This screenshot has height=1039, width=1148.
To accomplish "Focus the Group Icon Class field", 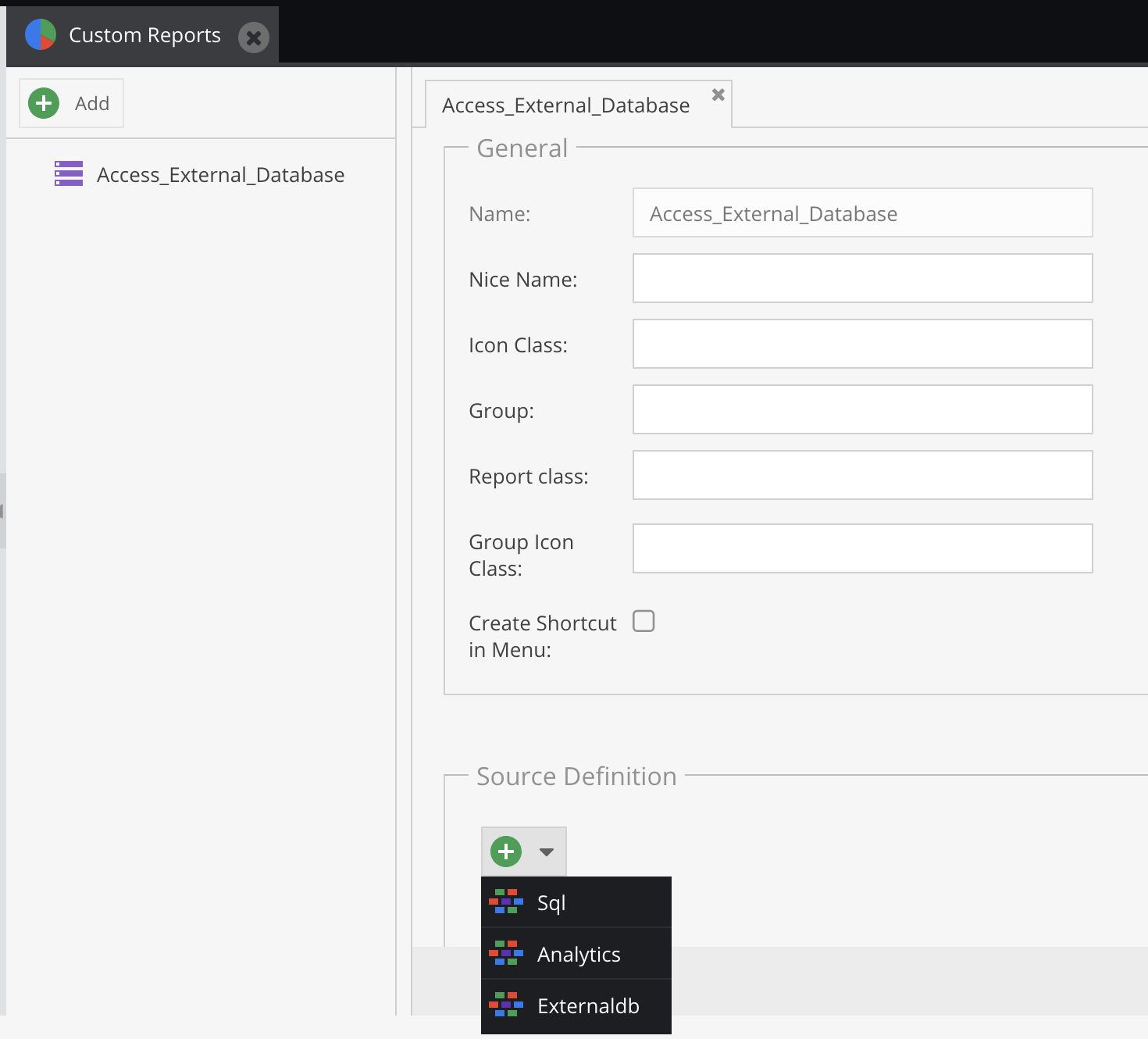I will coord(862,548).
